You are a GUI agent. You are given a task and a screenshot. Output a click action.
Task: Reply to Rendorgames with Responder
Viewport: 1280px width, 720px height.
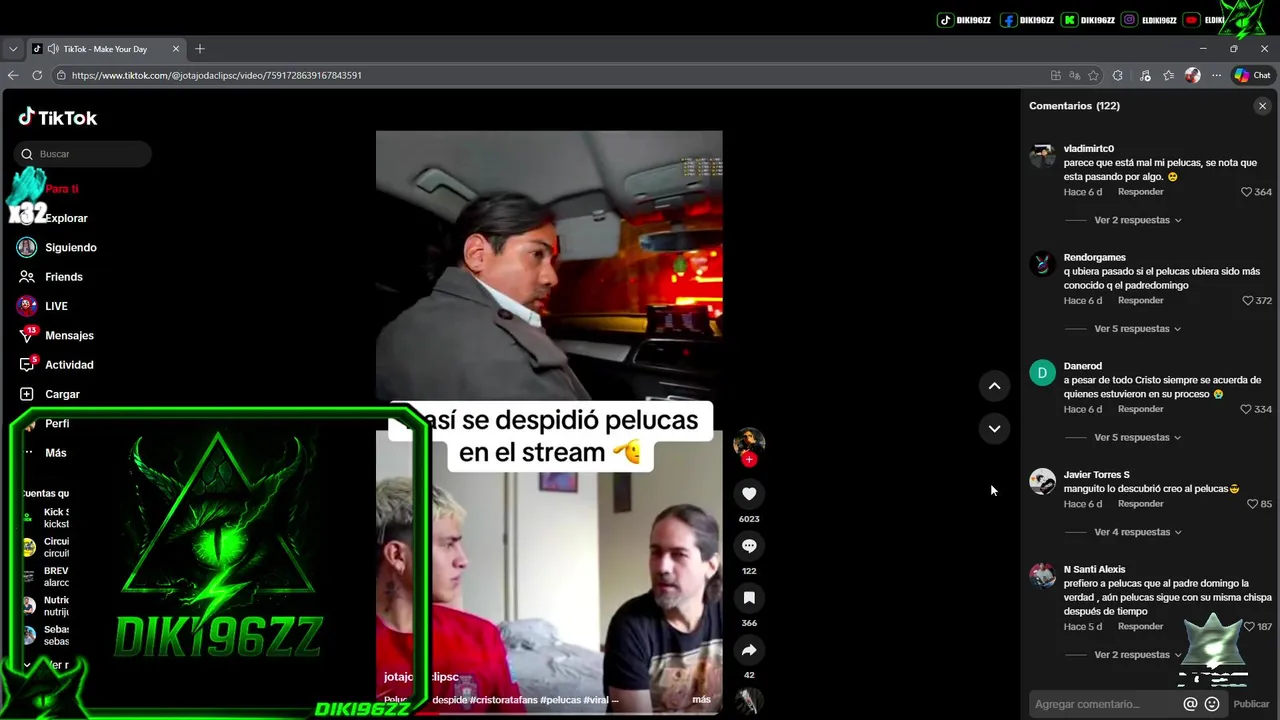coord(1141,301)
